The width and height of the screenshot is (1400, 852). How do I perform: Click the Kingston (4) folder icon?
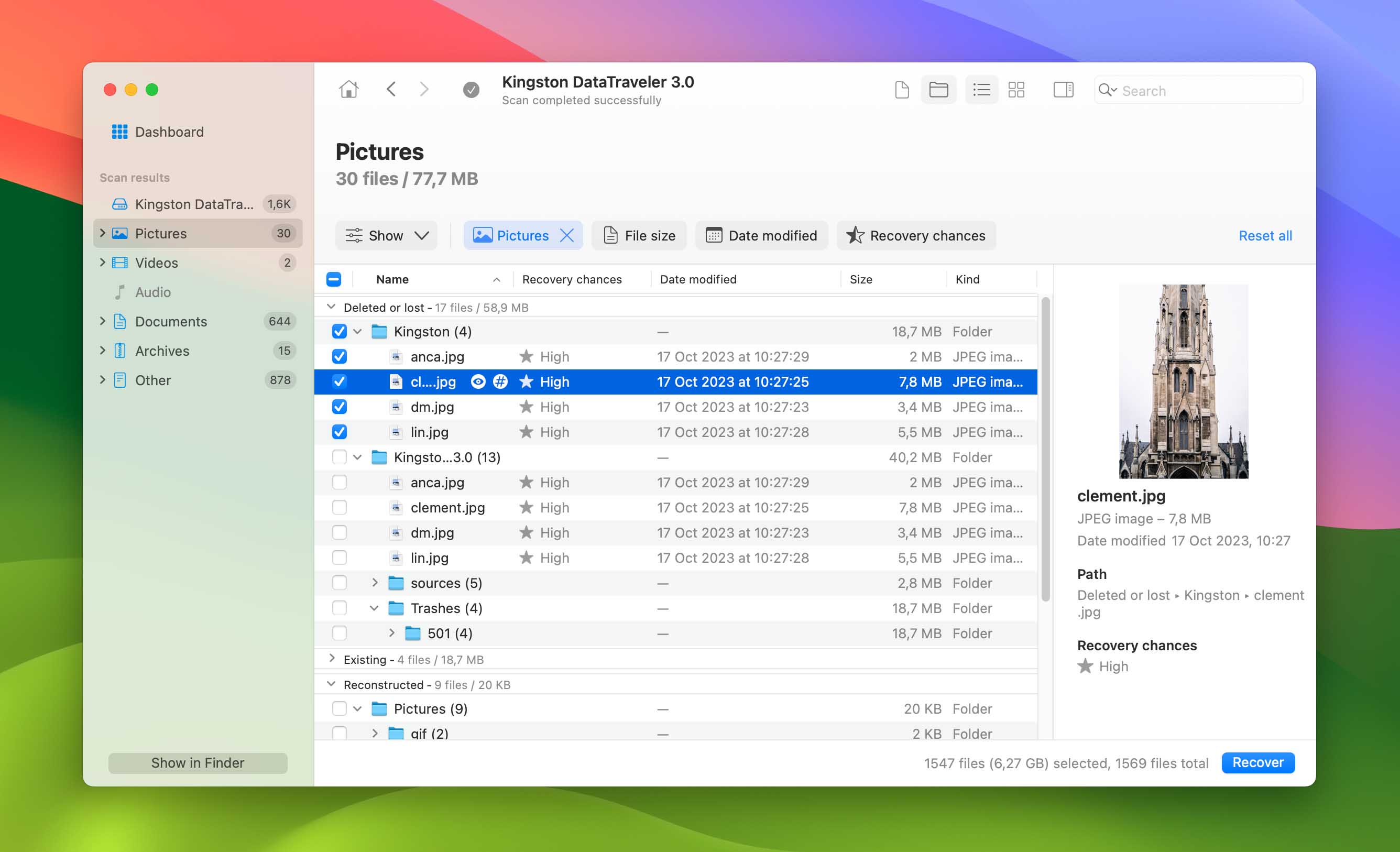(379, 331)
